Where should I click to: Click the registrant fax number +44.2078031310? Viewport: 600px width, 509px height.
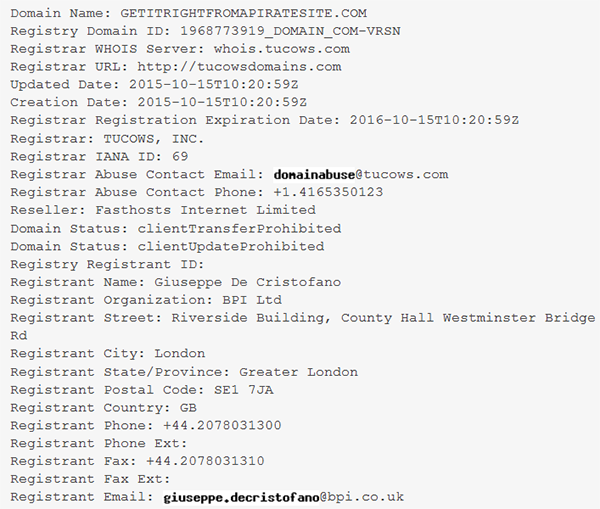pyautogui.click(x=205, y=461)
